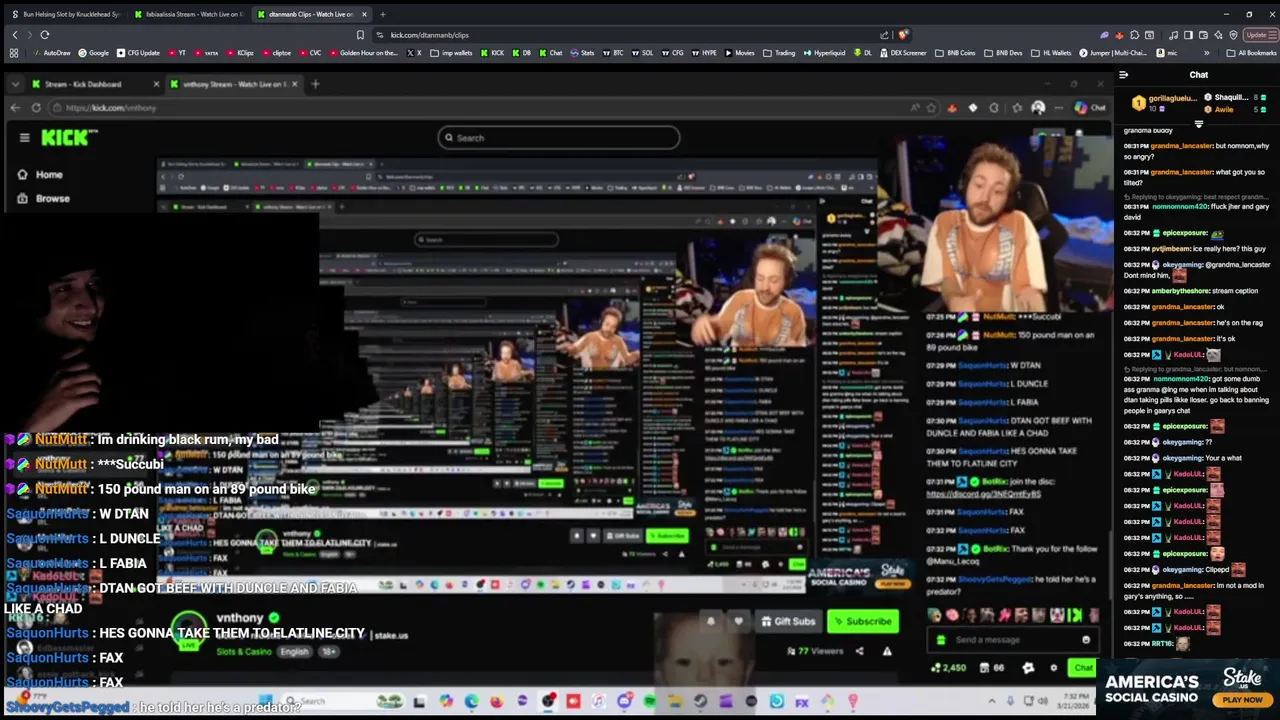This screenshot has width=1280, height=720.
Task: Select the vnthony Stream tab in clip
Action: (x=233, y=84)
